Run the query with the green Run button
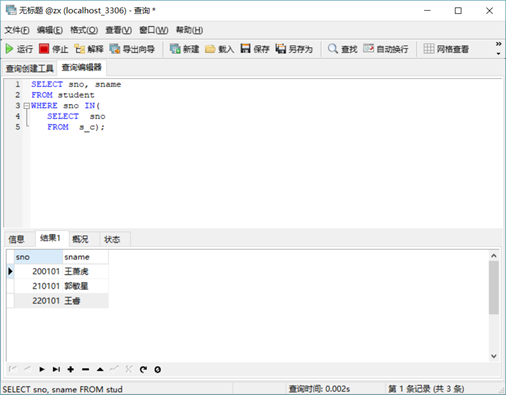Image resolution: width=506 pixels, height=395 pixels. click(19, 49)
